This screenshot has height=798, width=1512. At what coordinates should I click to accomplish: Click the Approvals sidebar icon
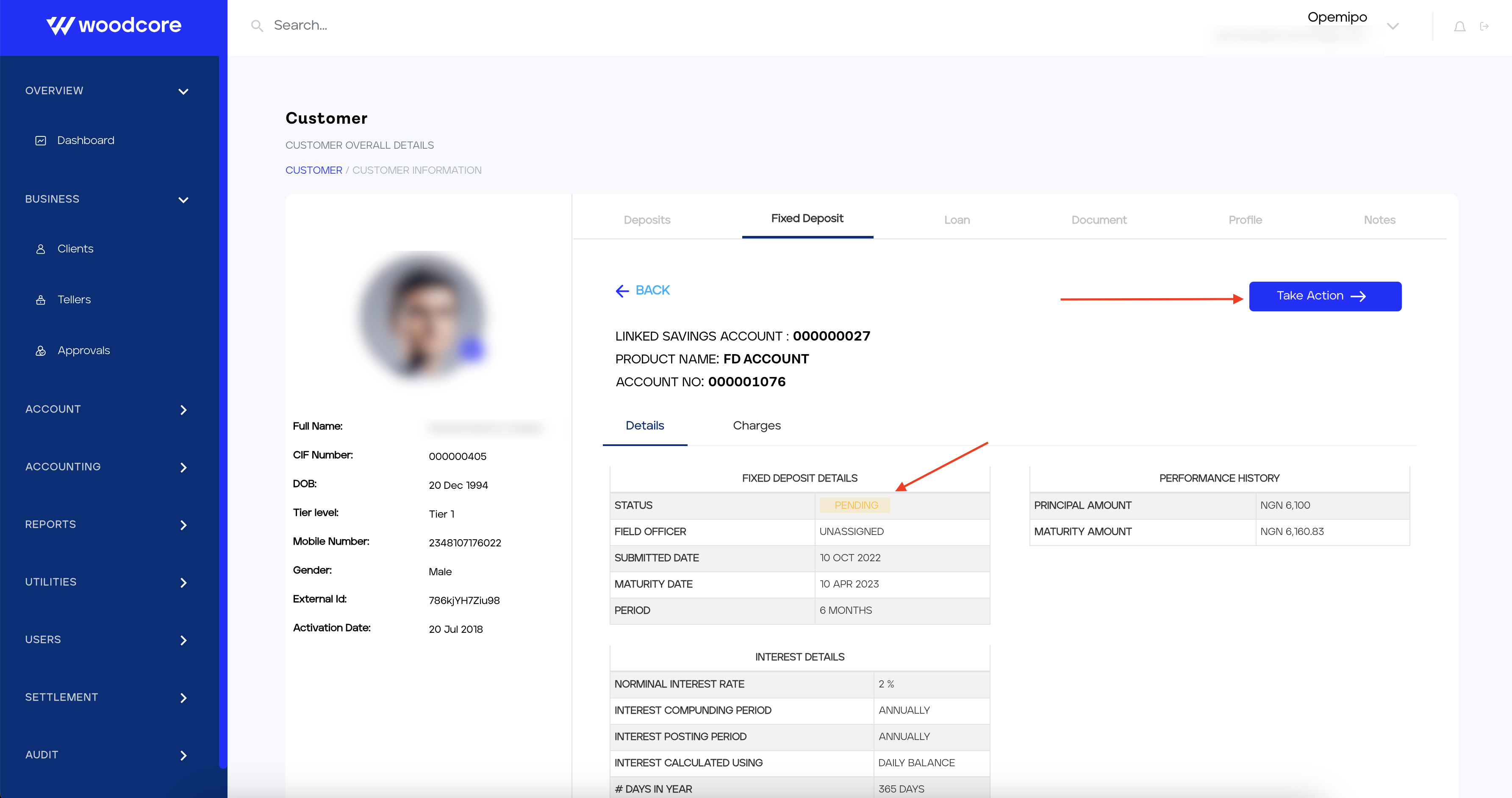(x=41, y=351)
